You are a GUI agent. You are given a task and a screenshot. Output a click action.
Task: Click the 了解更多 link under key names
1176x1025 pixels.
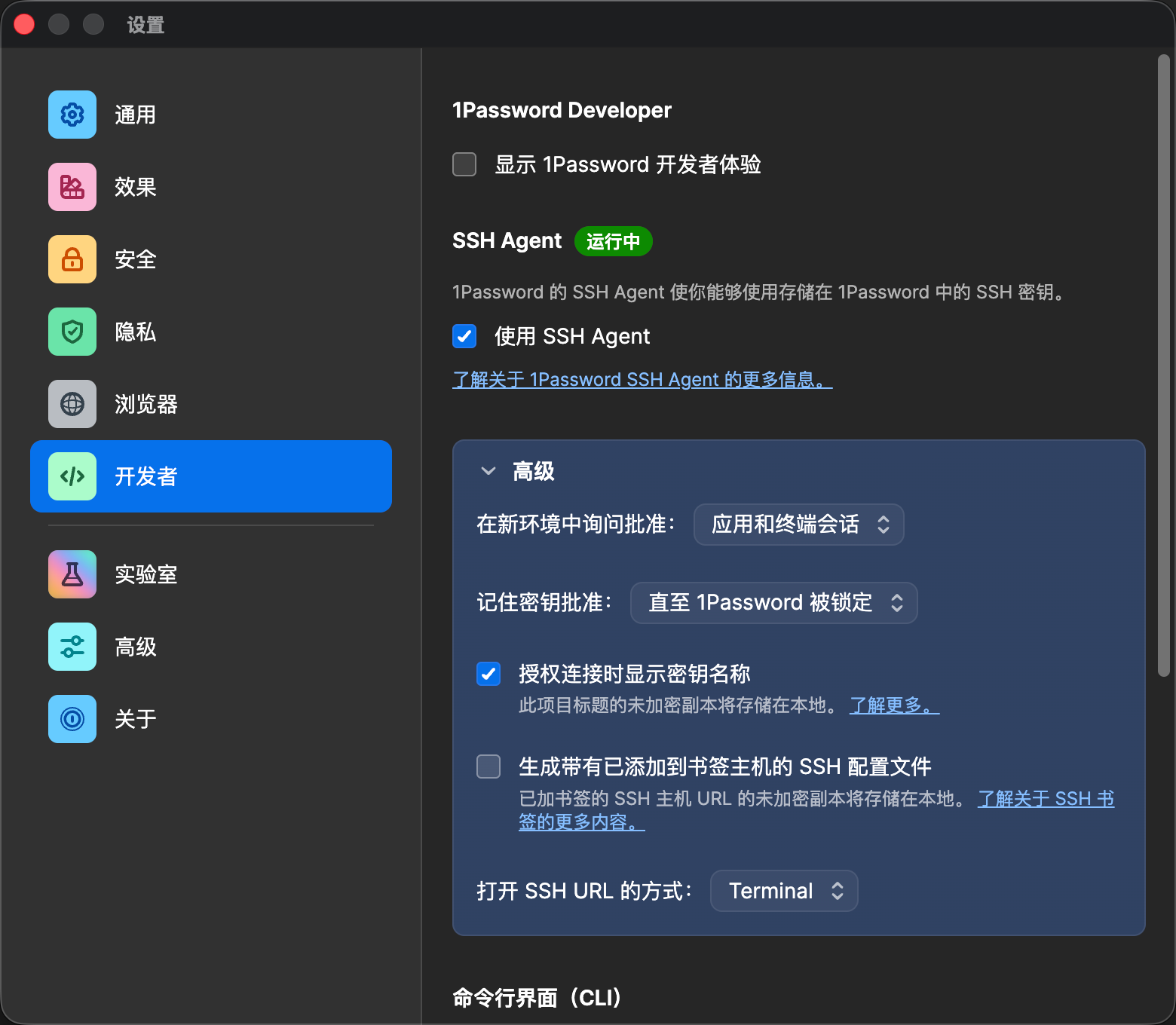[894, 705]
